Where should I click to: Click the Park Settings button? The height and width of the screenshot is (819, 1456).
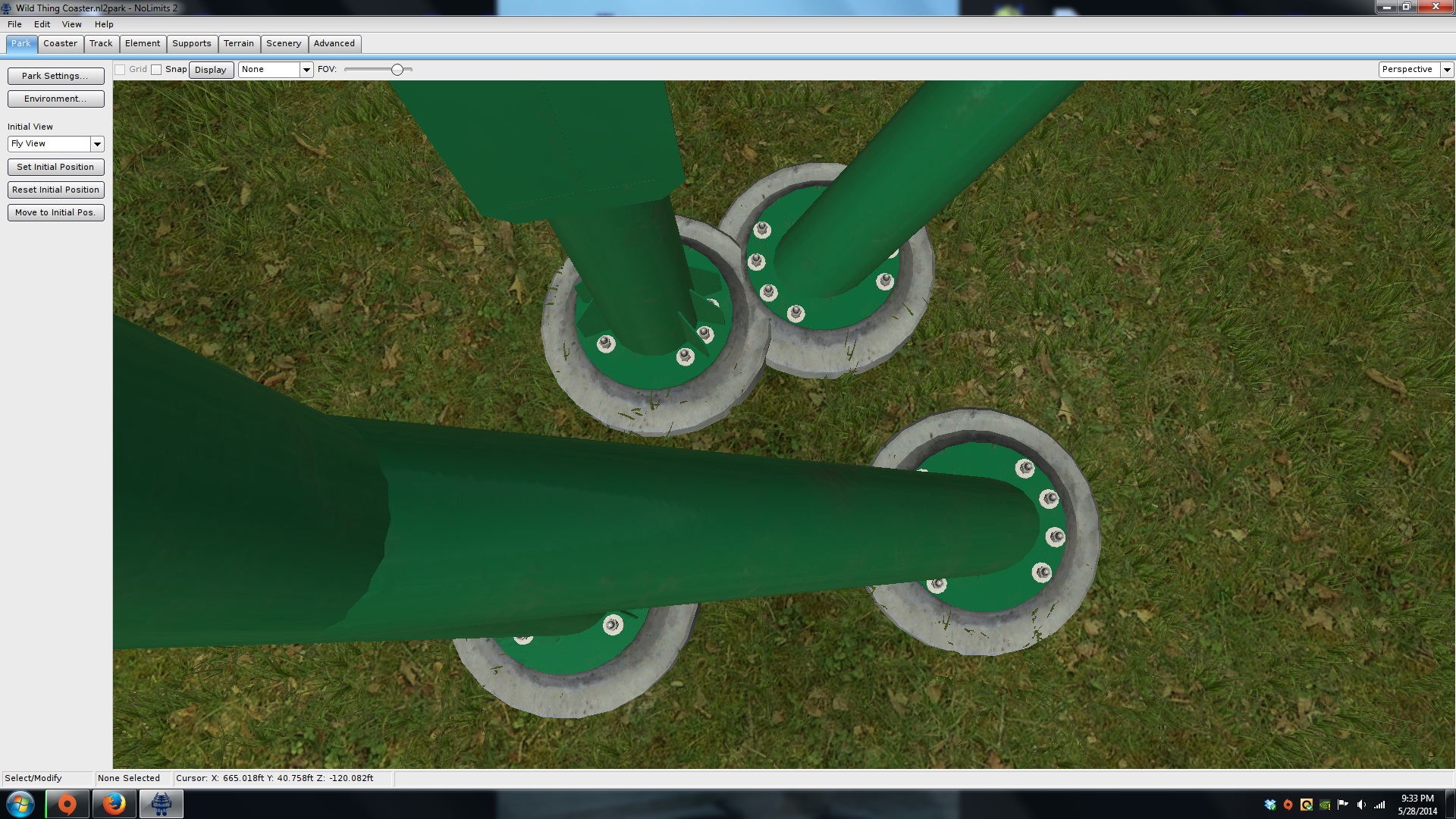(x=55, y=76)
